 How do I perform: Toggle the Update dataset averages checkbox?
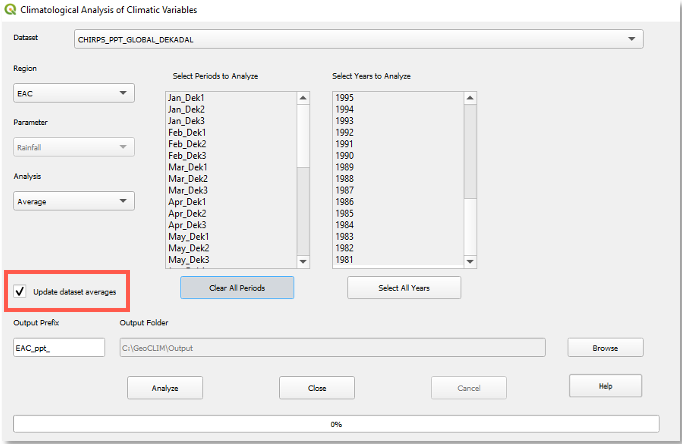pos(20,292)
